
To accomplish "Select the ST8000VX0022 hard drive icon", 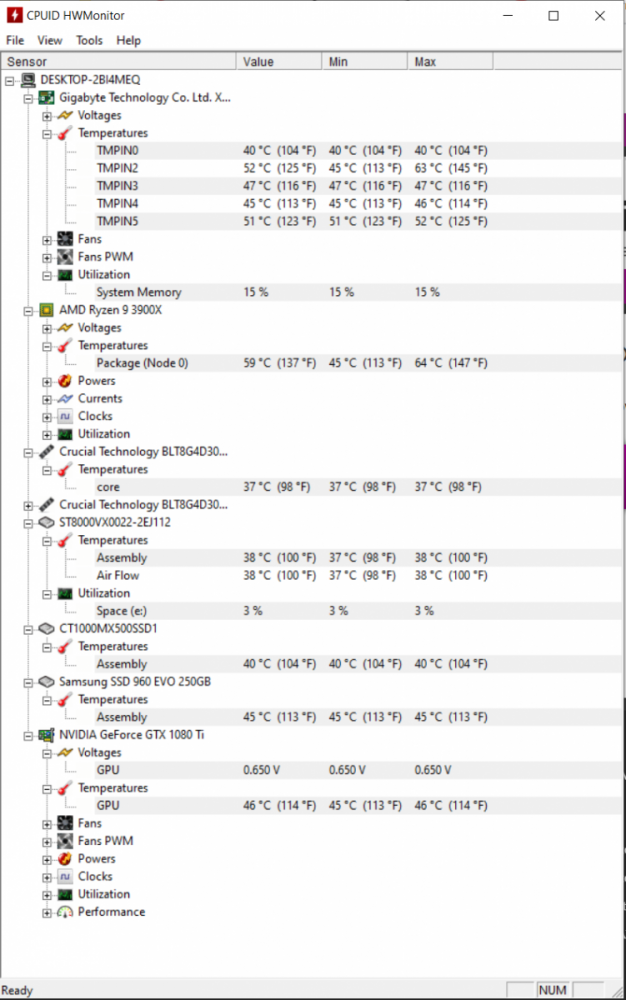I will coord(44,522).
